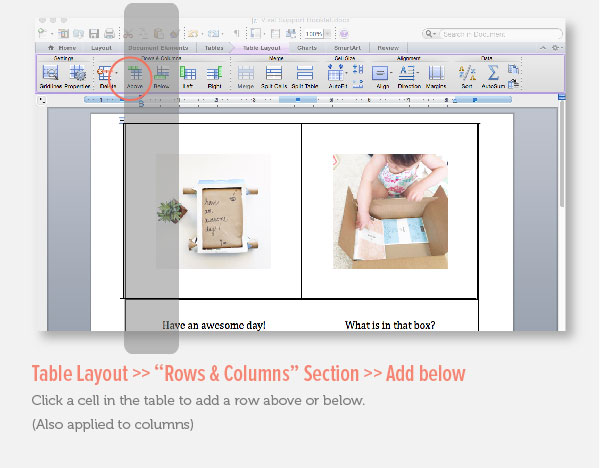Click the Search in Document field

[501, 34]
